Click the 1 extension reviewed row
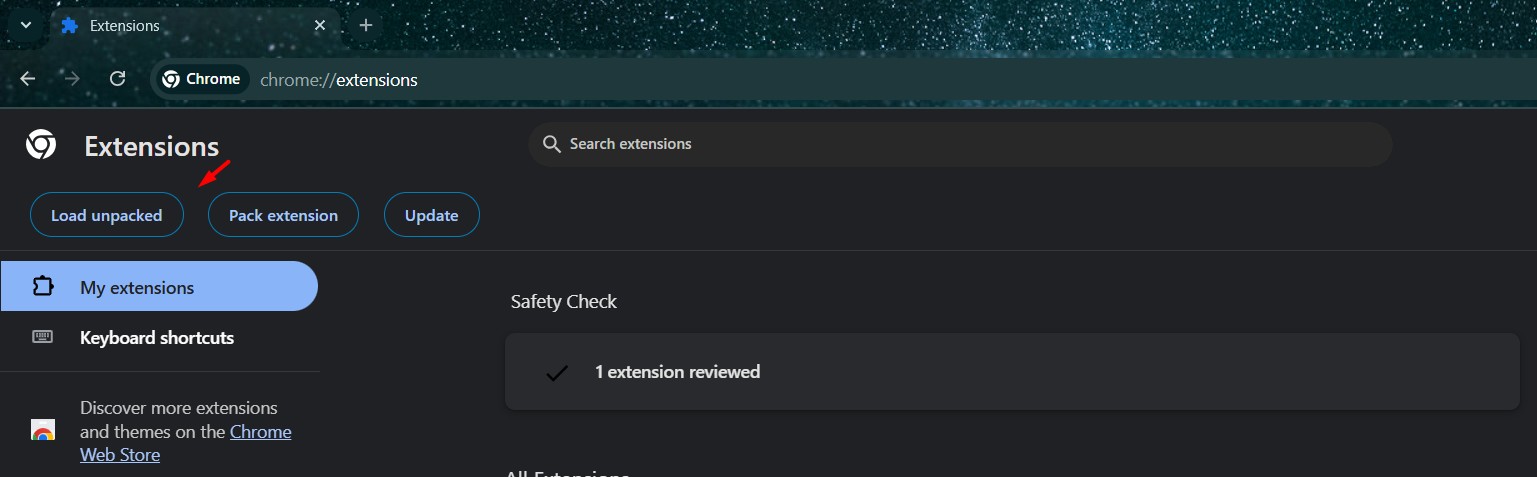1537x477 pixels. [x=1011, y=372]
